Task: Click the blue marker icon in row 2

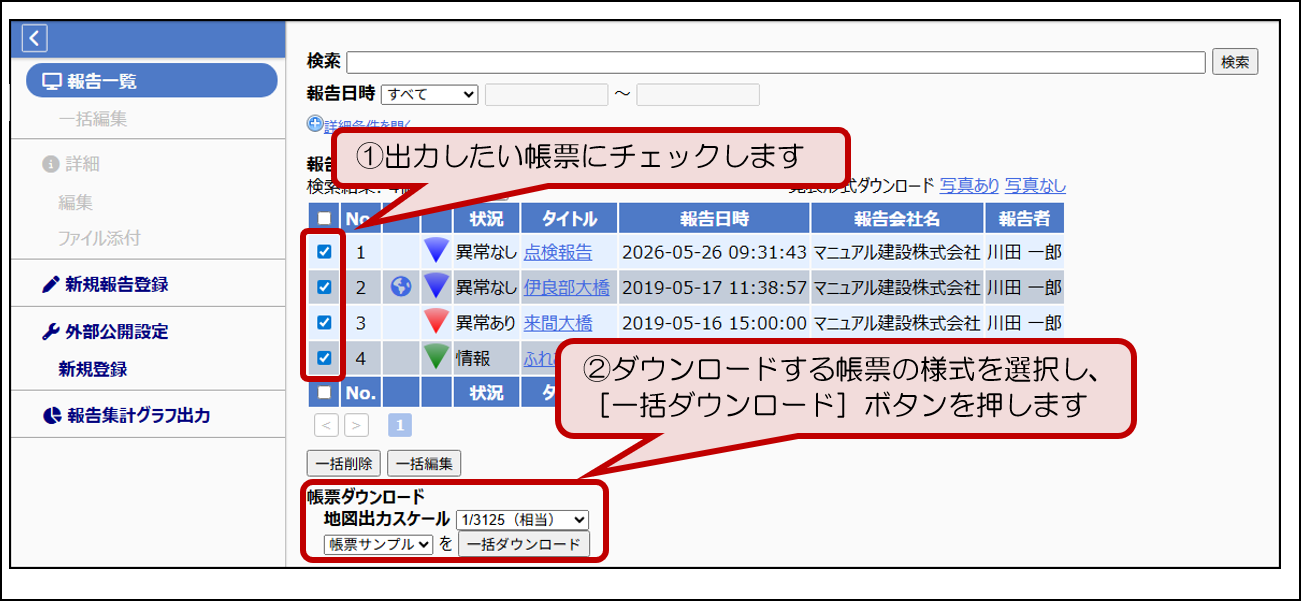Action: tap(436, 286)
